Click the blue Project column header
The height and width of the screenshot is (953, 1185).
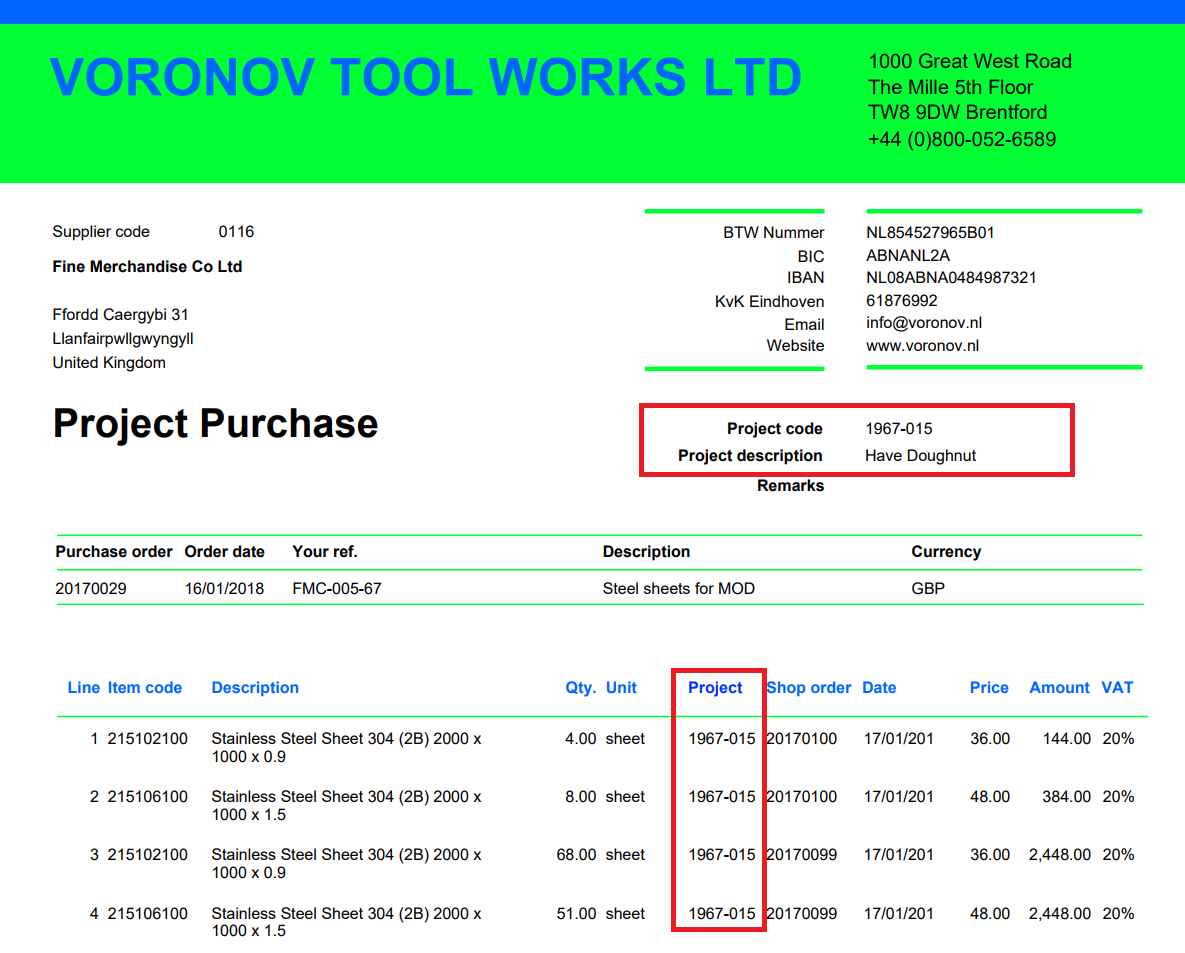(715, 688)
